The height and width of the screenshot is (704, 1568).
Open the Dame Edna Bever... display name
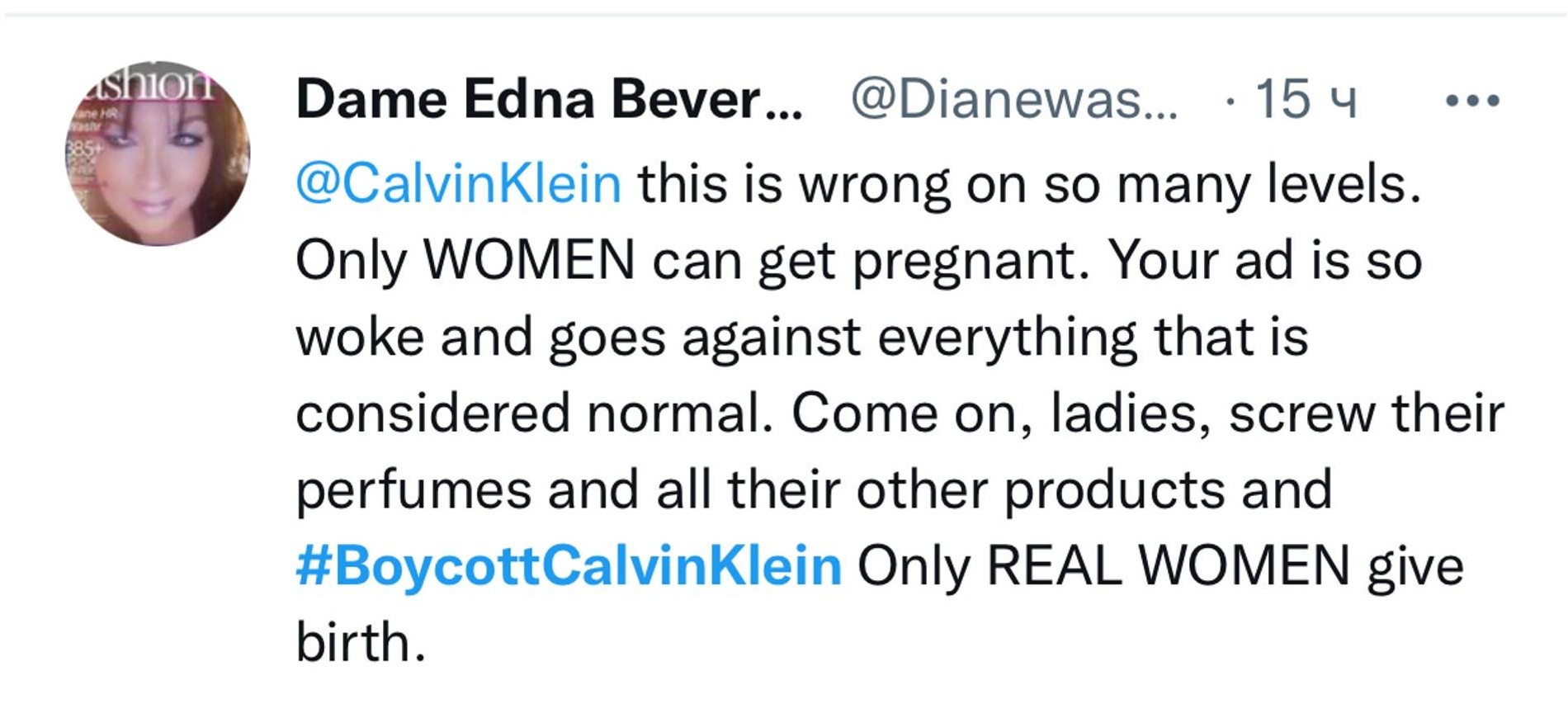pyautogui.click(x=548, y=100)
